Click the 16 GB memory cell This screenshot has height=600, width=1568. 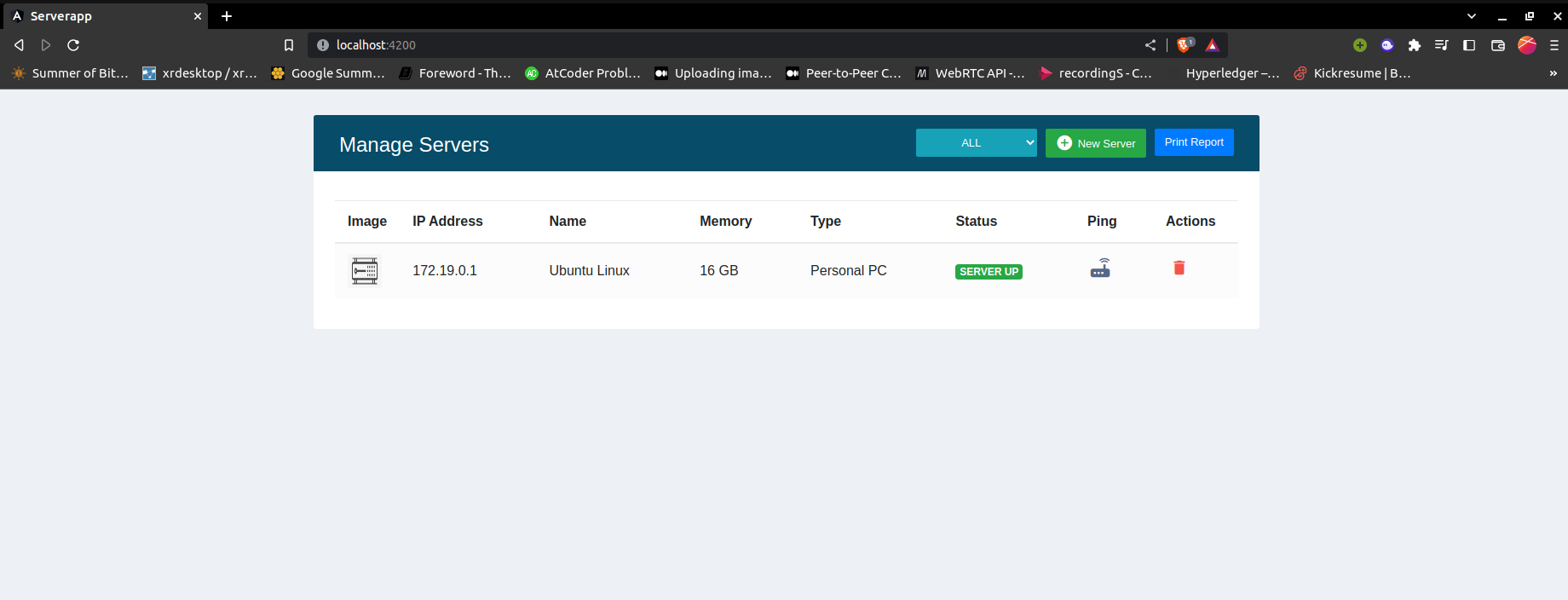pyautogui.click(x=719, y=270)
